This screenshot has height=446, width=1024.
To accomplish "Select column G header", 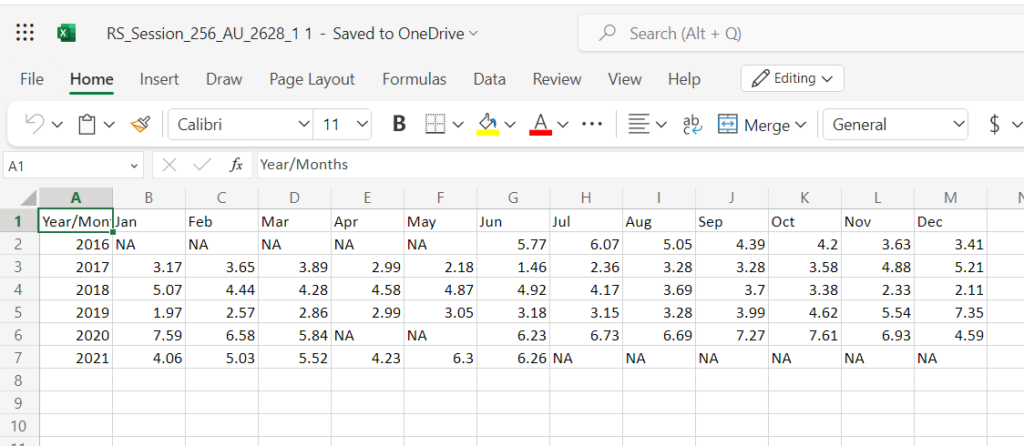I will click(x=513, y=198).
